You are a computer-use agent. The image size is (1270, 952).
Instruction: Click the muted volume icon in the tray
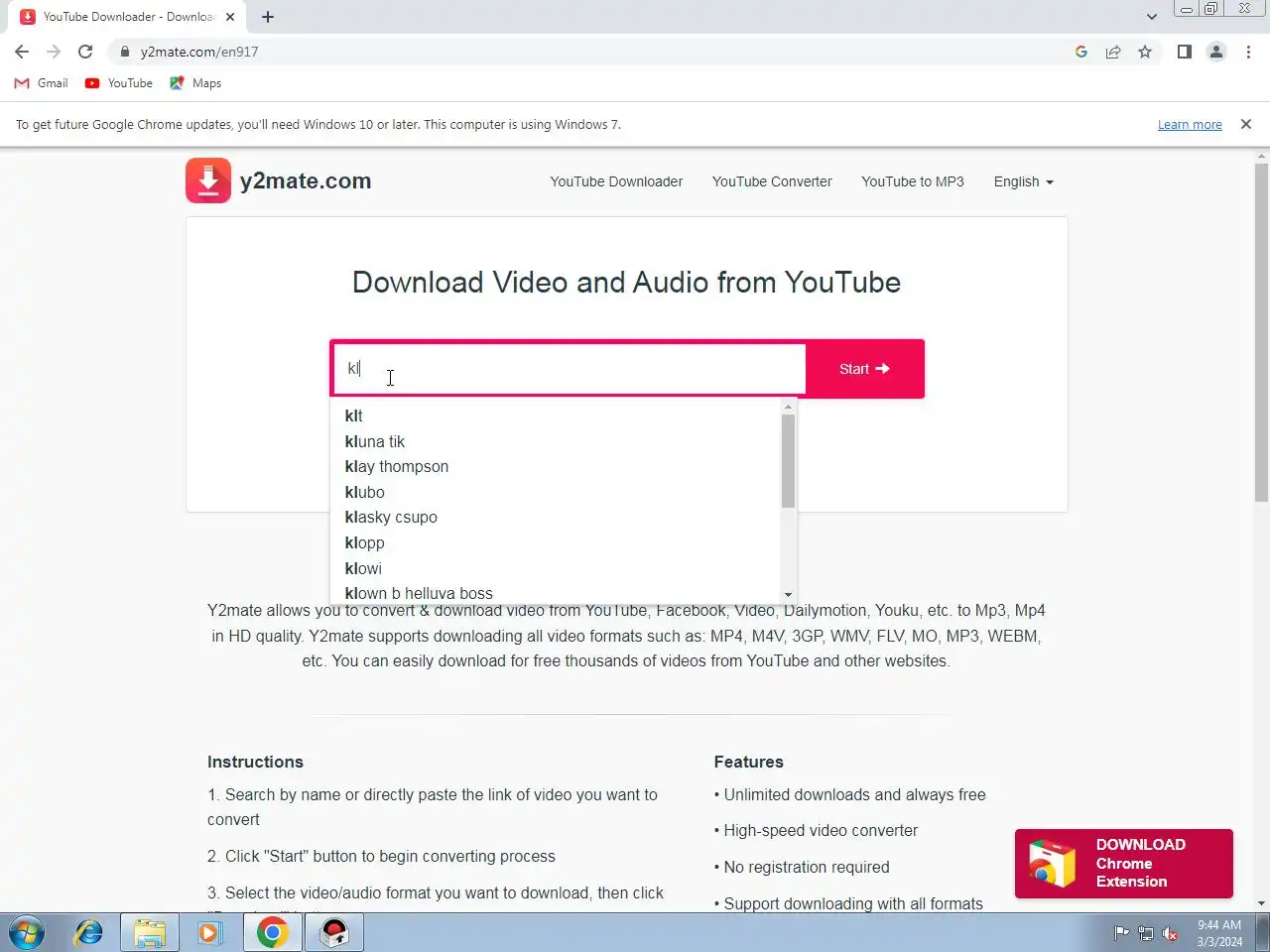click(1171, 933)
